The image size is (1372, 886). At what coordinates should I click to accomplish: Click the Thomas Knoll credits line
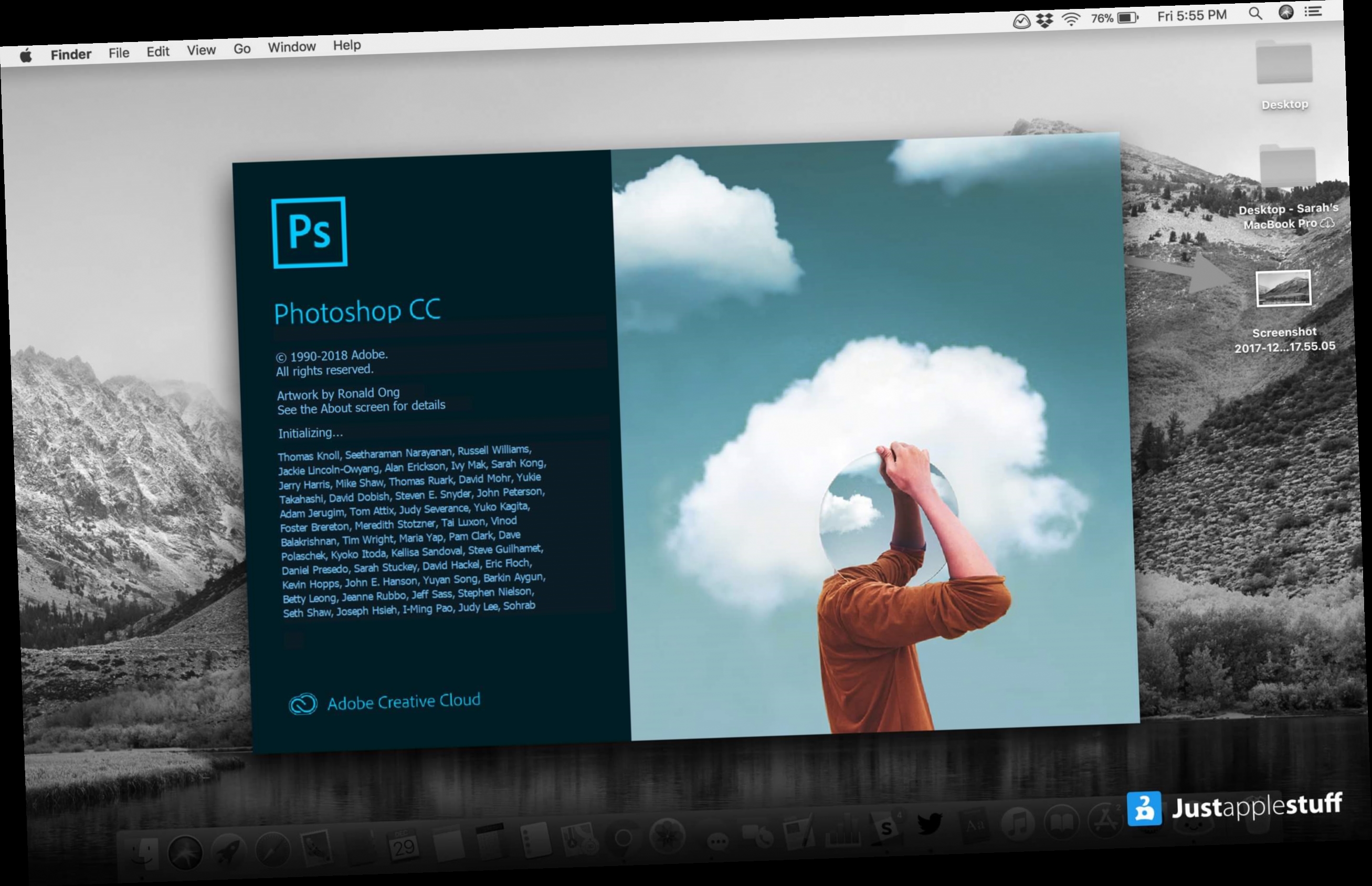point(404,453)
